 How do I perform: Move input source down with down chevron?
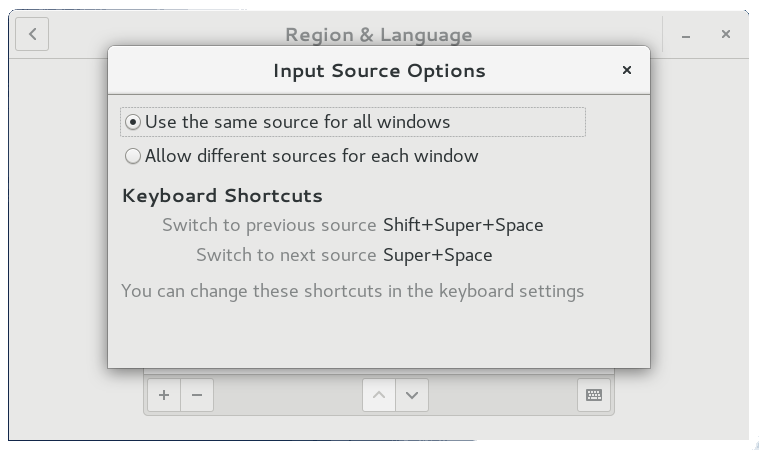point(412,395)
